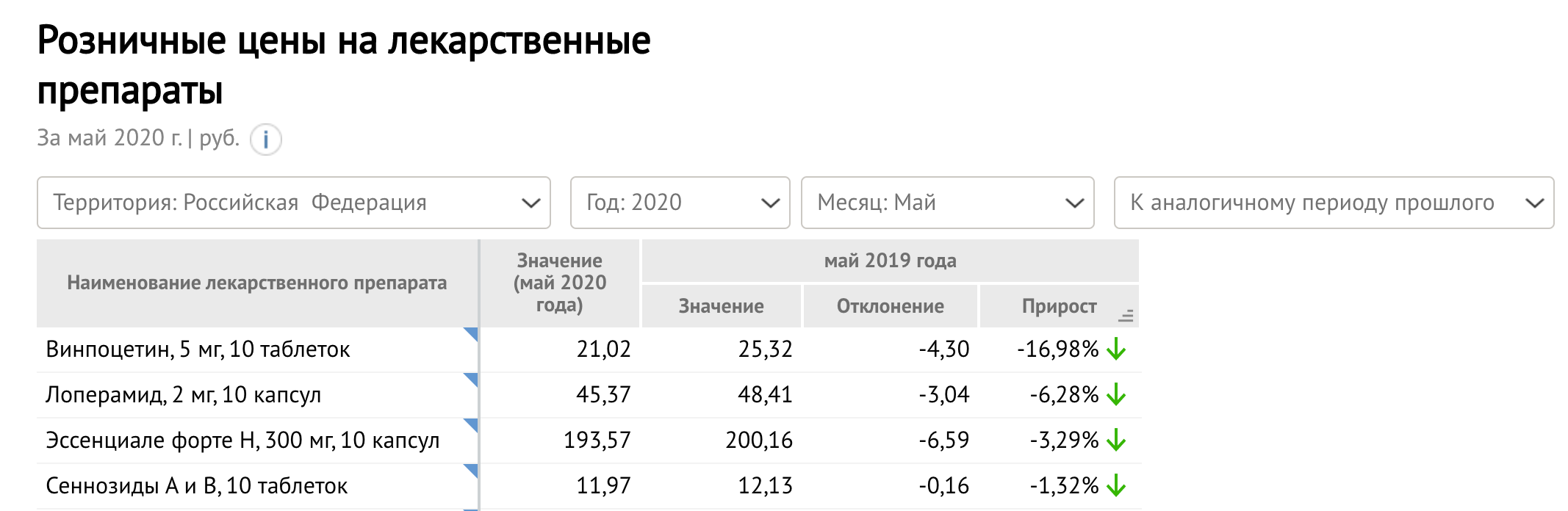The image size is (1568, 511).
Task: Click green down arrow for Сеннозиды row
Action: (1115, 486)
